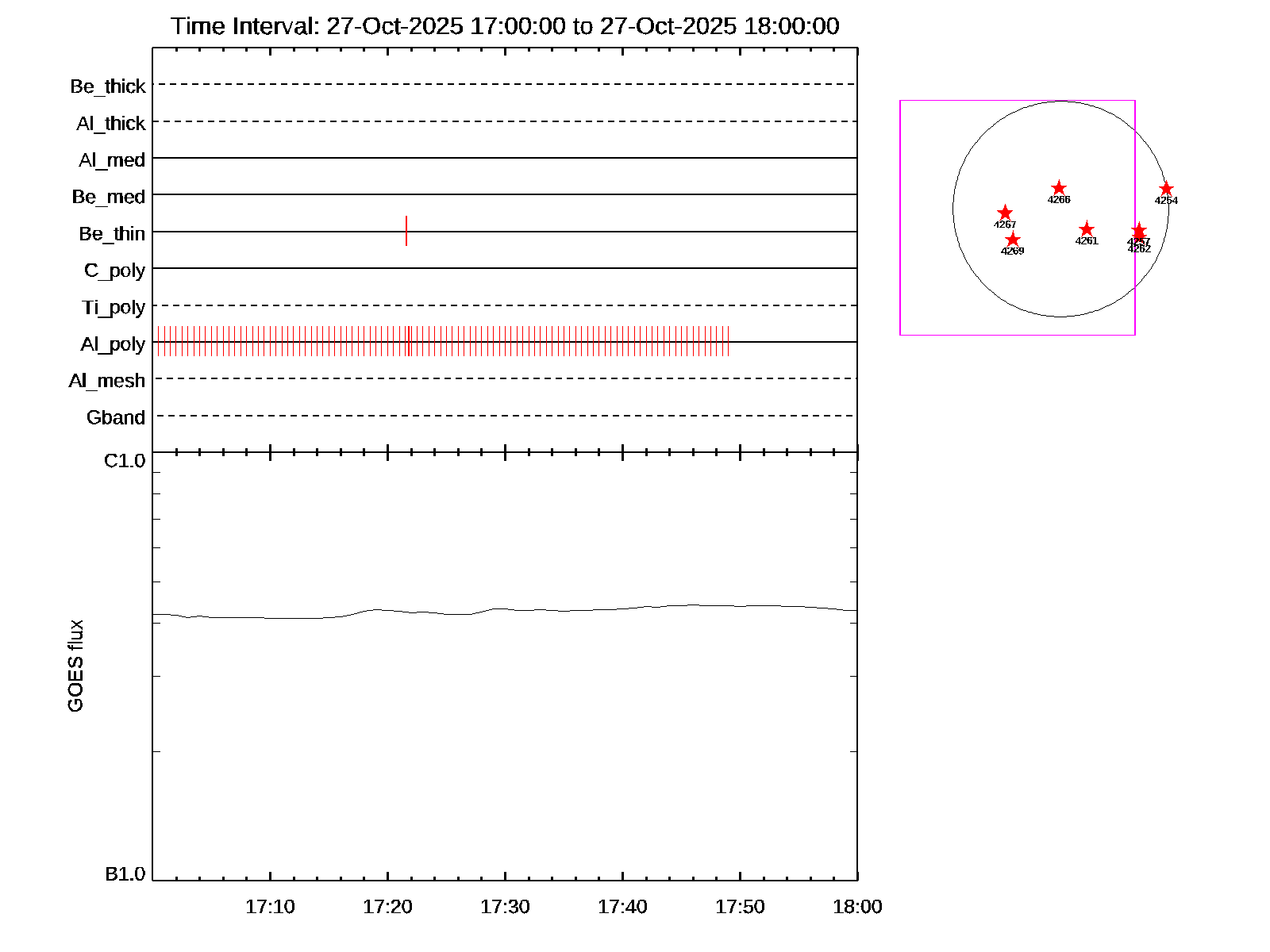1270x952 pixels.
Task: Select the Be_med filter label
Action: click(x=109, y=197)
